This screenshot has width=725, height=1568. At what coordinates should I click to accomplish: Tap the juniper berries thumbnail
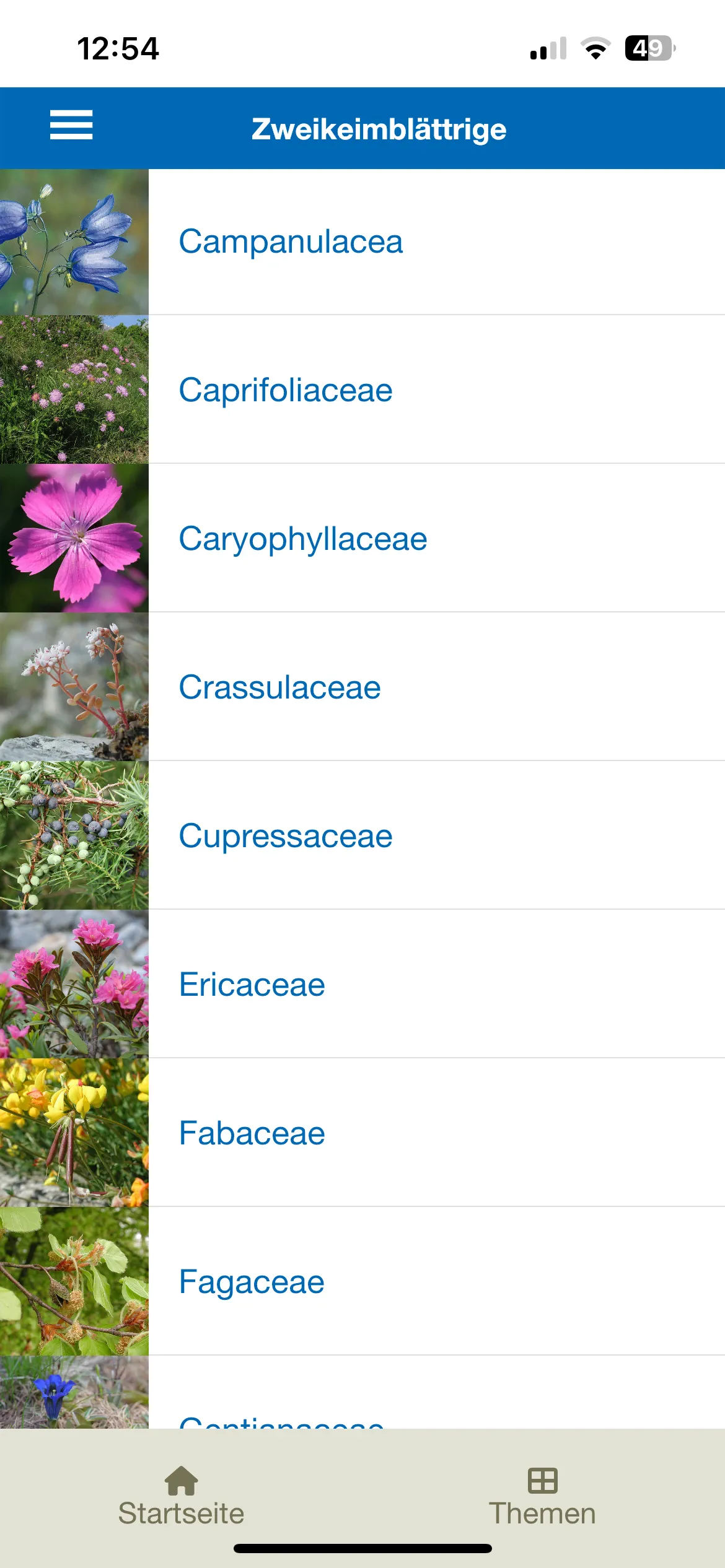click(74, 835)
